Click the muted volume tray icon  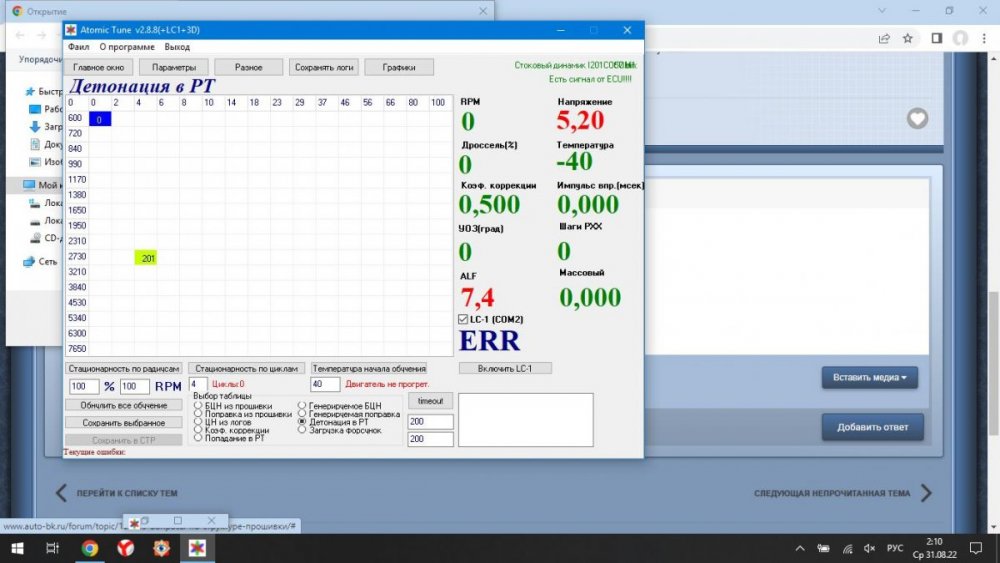[x=870, y=548]
